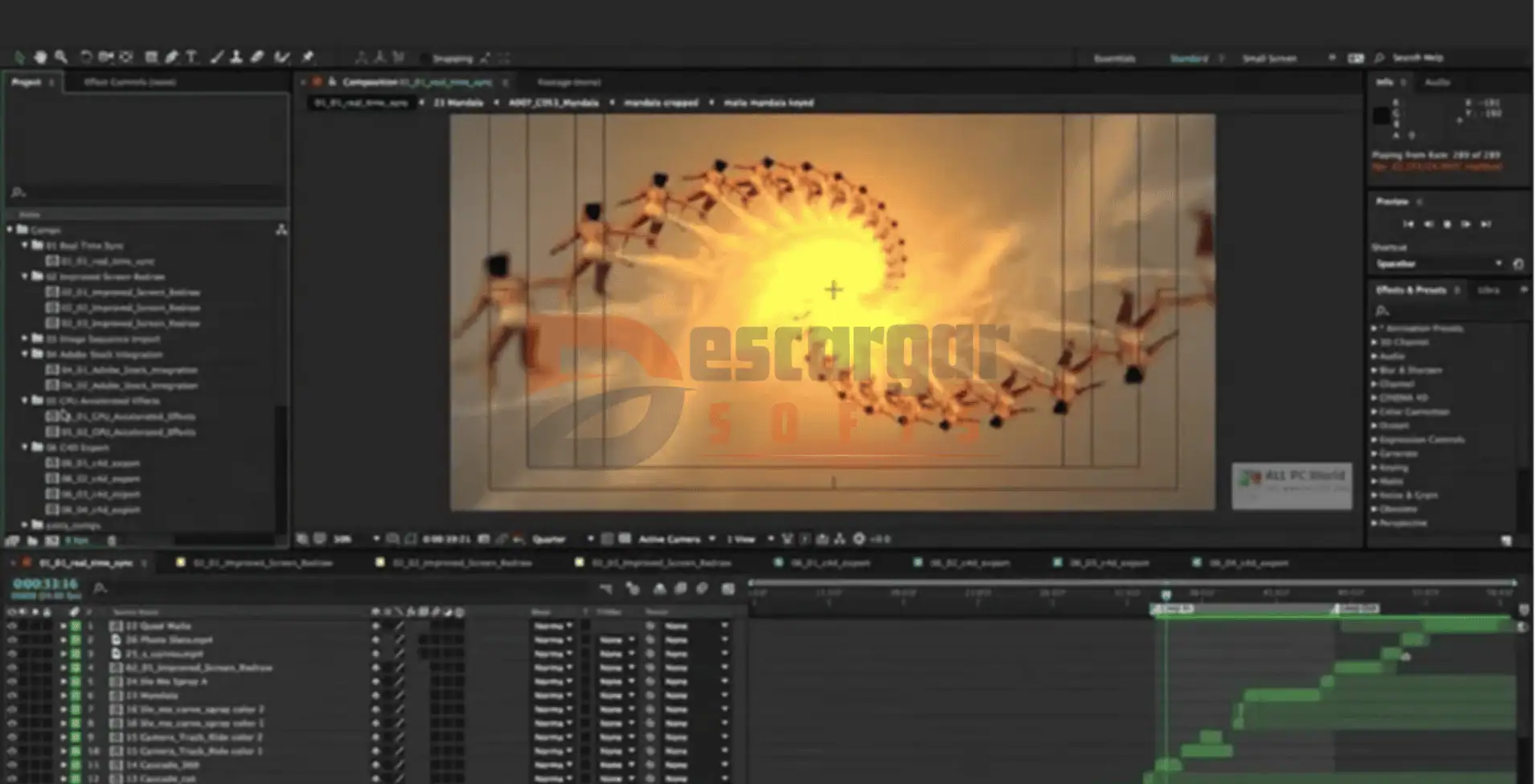The height and width of the screenshot is (784, 1536).
Task: Click the timeline current time indicator marker
Action: point(1166,594)
